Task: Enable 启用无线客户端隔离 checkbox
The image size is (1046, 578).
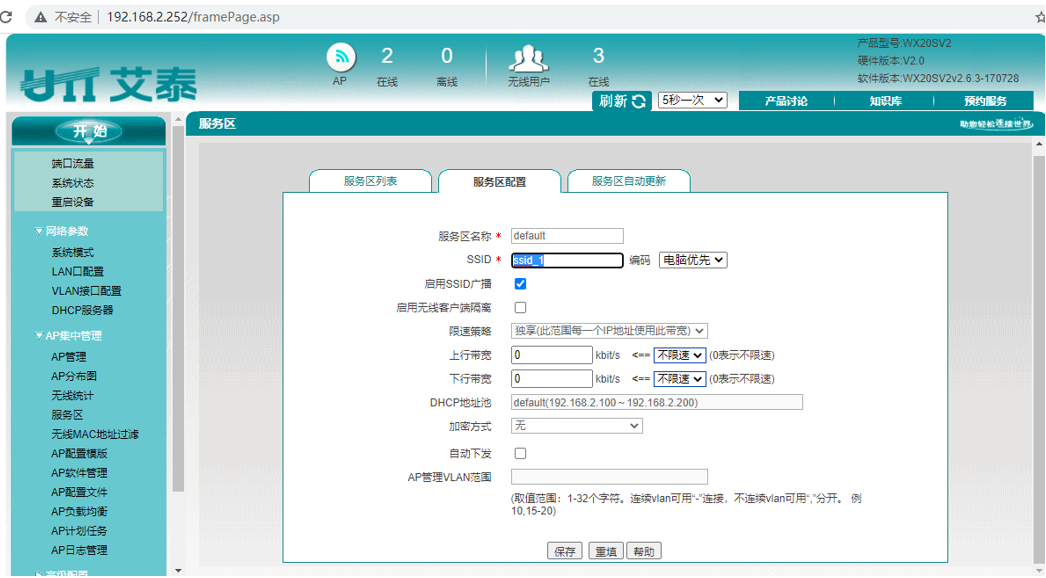Action: point(520,308)
